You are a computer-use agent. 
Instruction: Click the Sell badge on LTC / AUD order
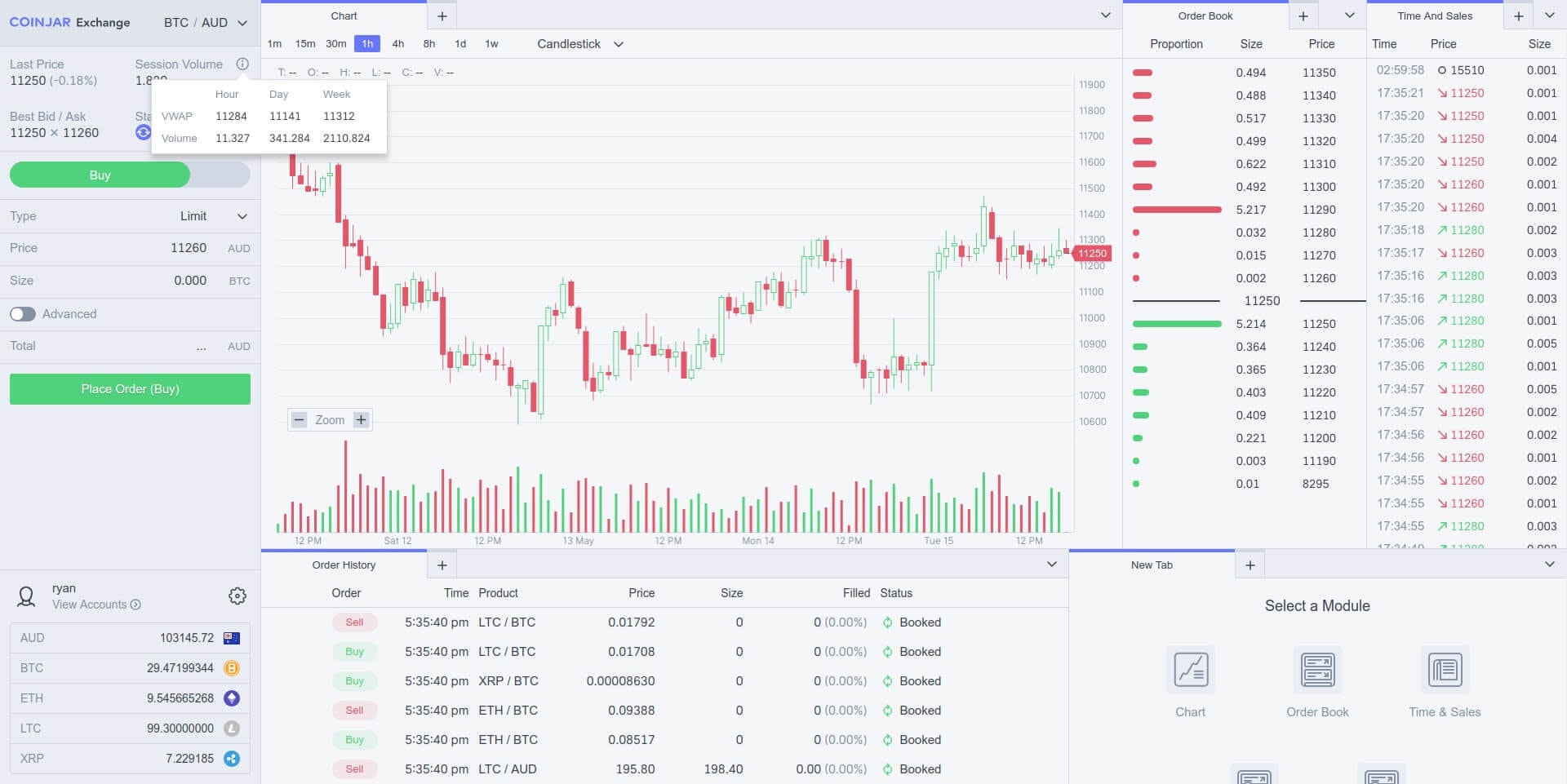click(x=354, y=769)
